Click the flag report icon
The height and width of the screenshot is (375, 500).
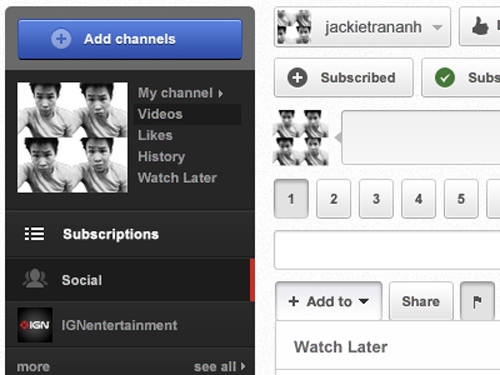[x=477, y=301]
